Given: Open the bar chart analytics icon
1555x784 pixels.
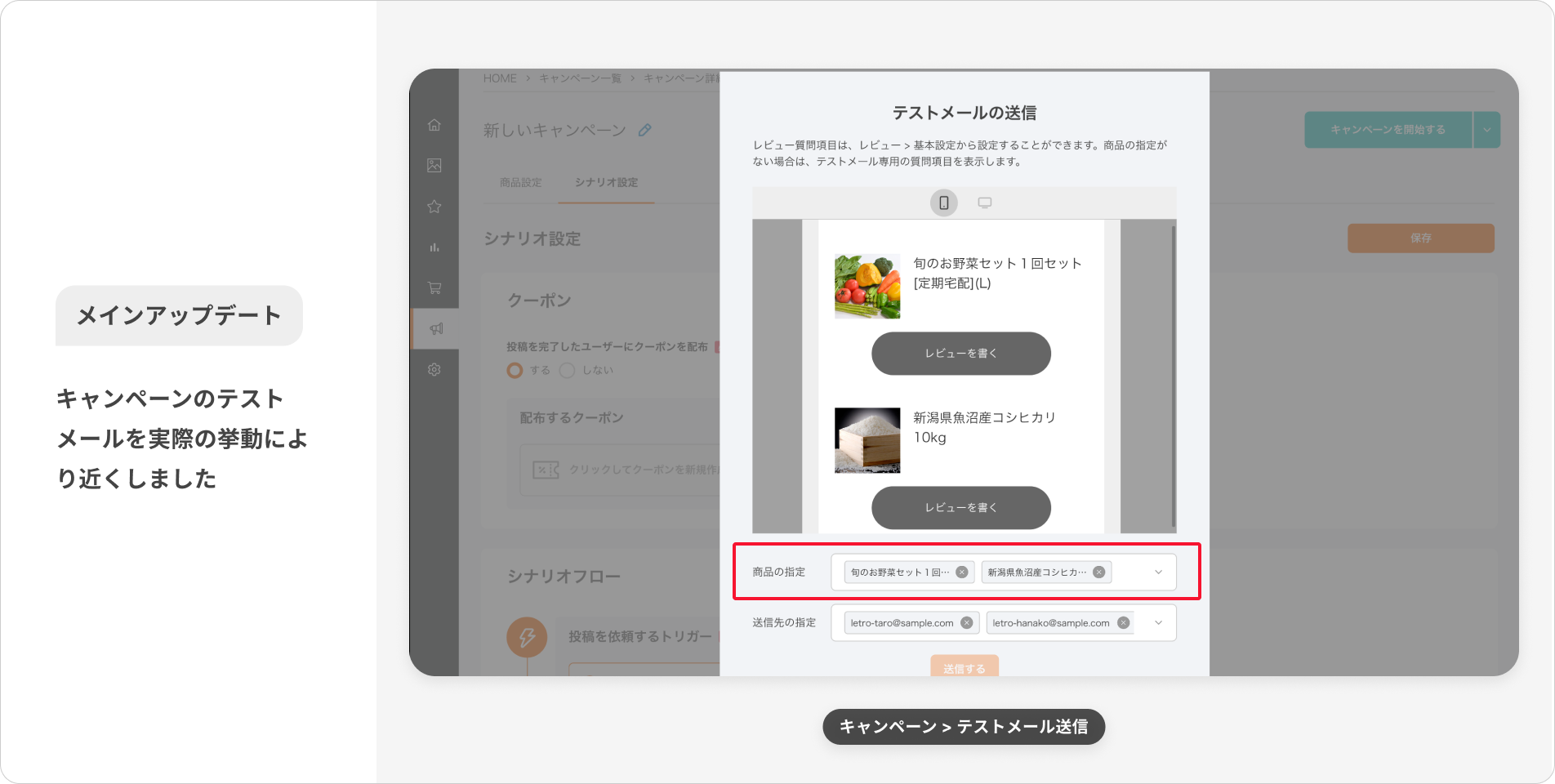Looking at the screenshot, I should point(434,247).
